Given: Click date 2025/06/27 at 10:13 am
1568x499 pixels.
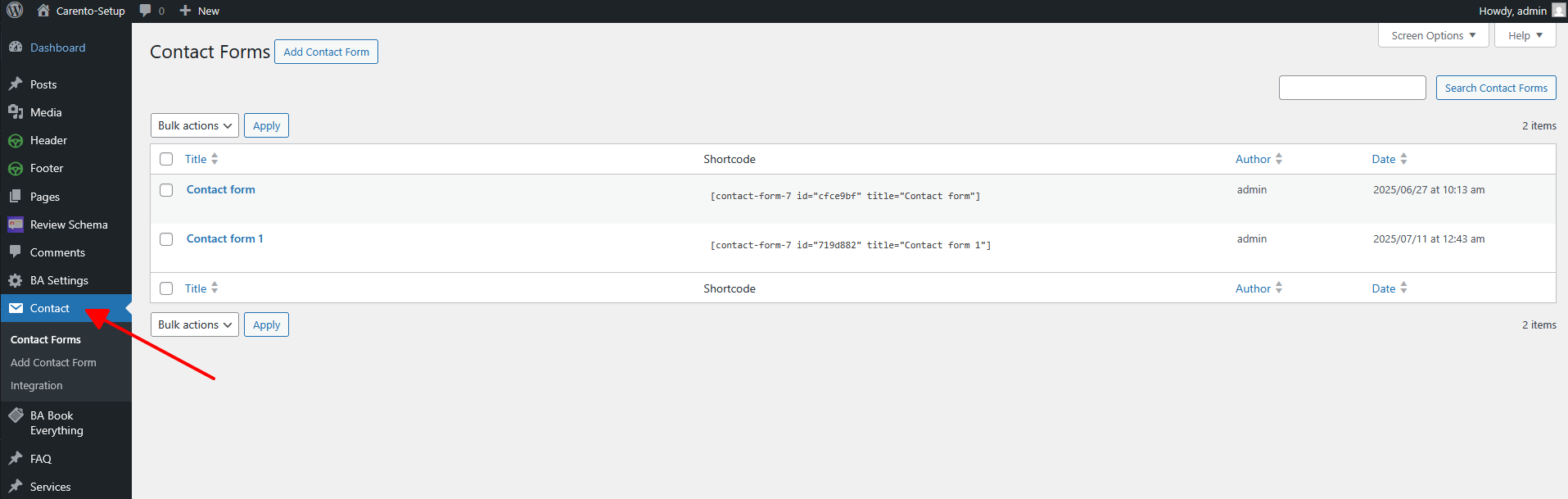Looking at the screenshot, I should tap(1429, 189).
